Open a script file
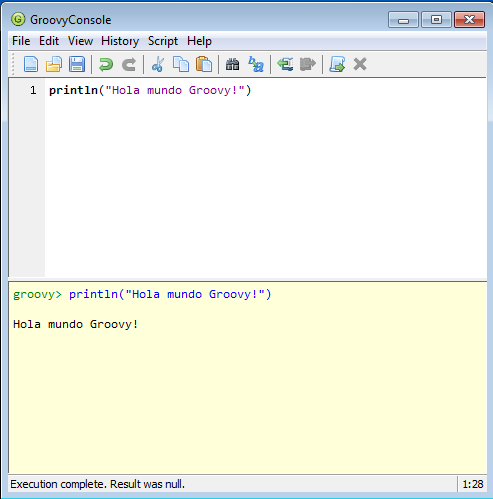Viewport: 493px width, 499px height. pyautogui.click(x=54, y=64)
